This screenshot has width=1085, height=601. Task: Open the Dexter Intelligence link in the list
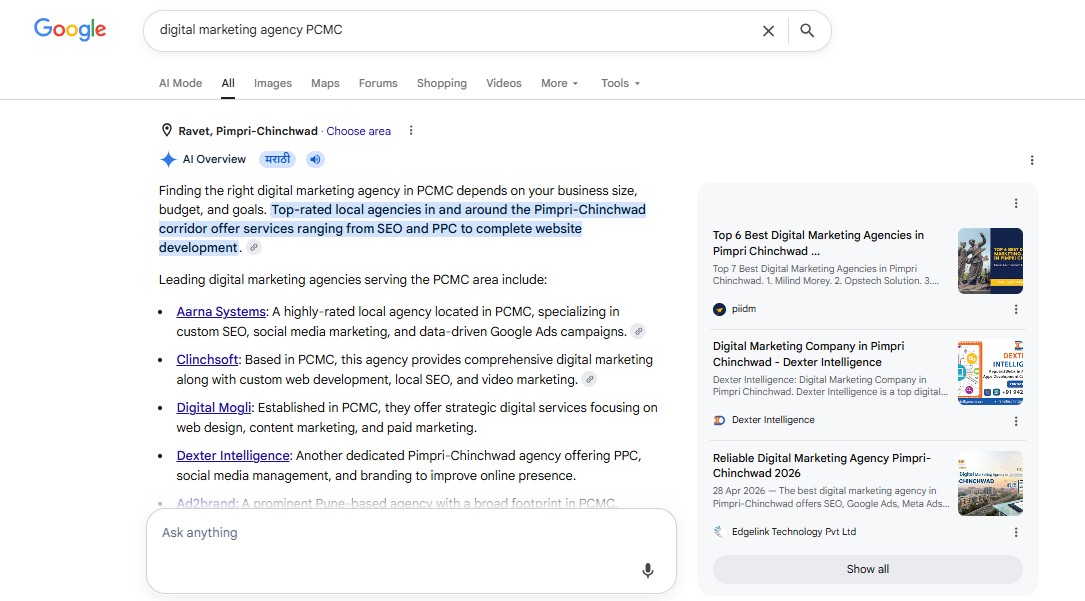pyautogui.click(x=233, y=456)
